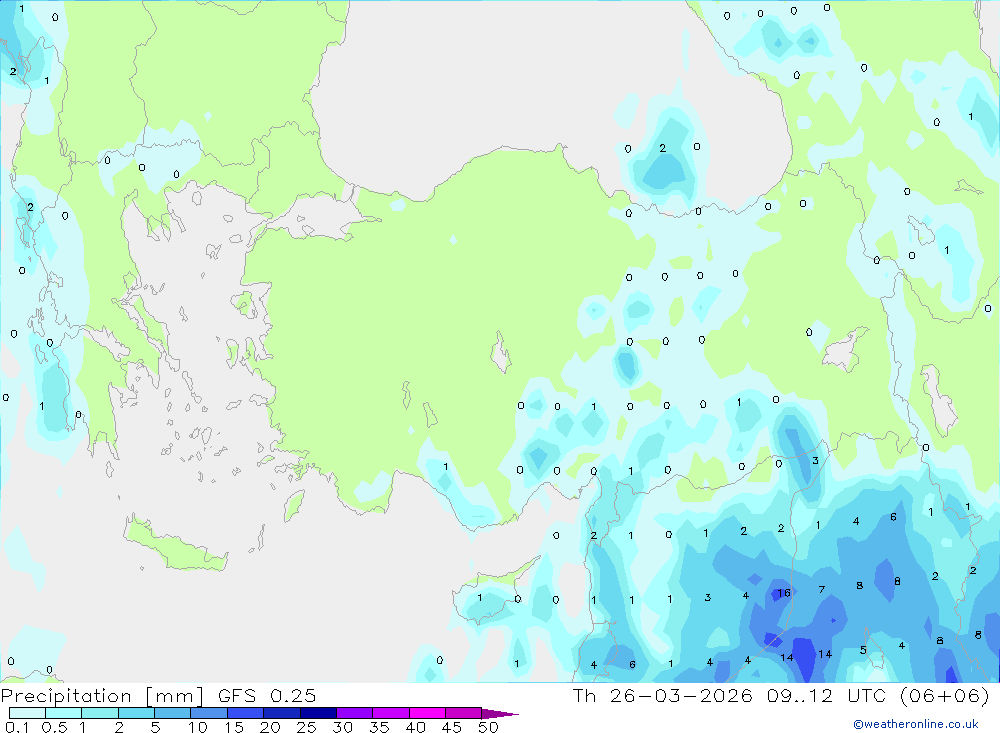1000x733 pixels.
Task: Click the '7' precipitation value on map
Action: click(821, 589)
